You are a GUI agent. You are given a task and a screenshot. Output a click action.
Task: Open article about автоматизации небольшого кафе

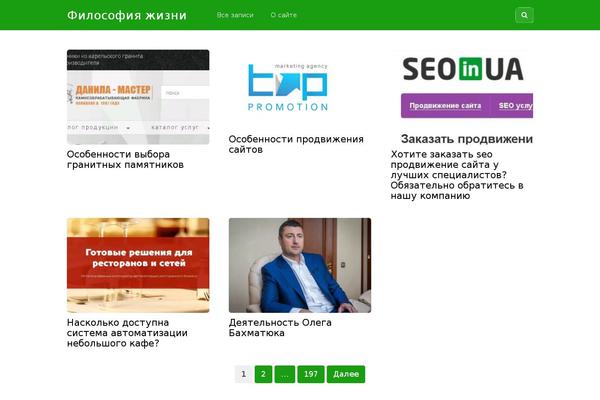127,333
